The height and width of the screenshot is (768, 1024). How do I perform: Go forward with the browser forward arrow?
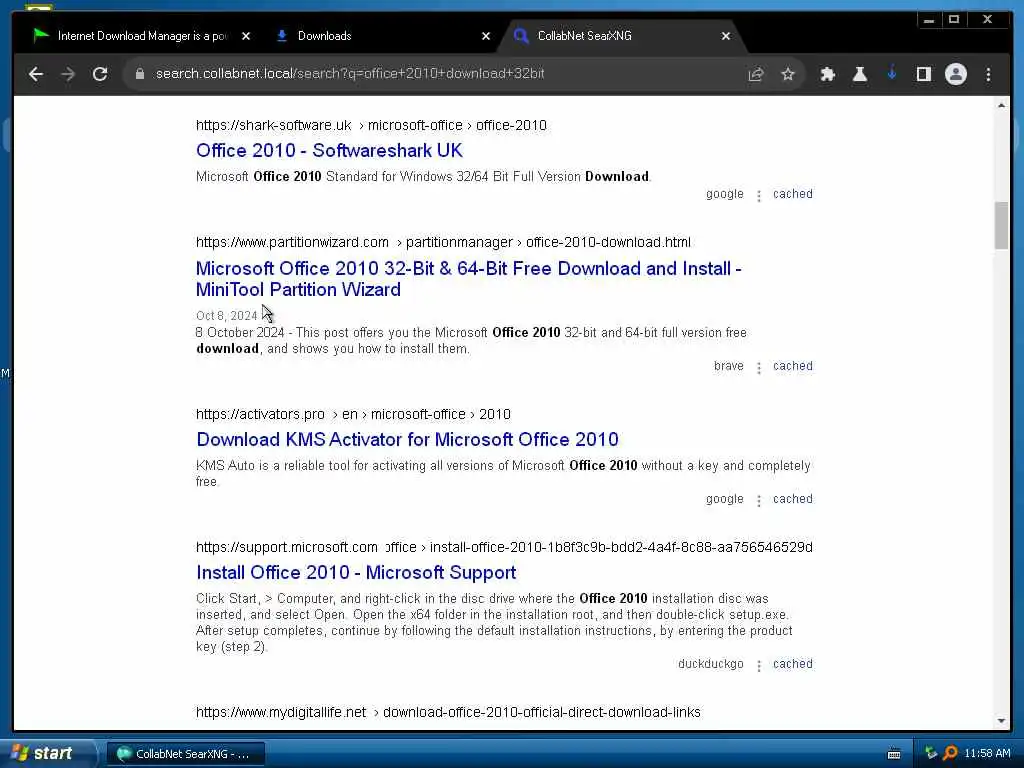68,74
